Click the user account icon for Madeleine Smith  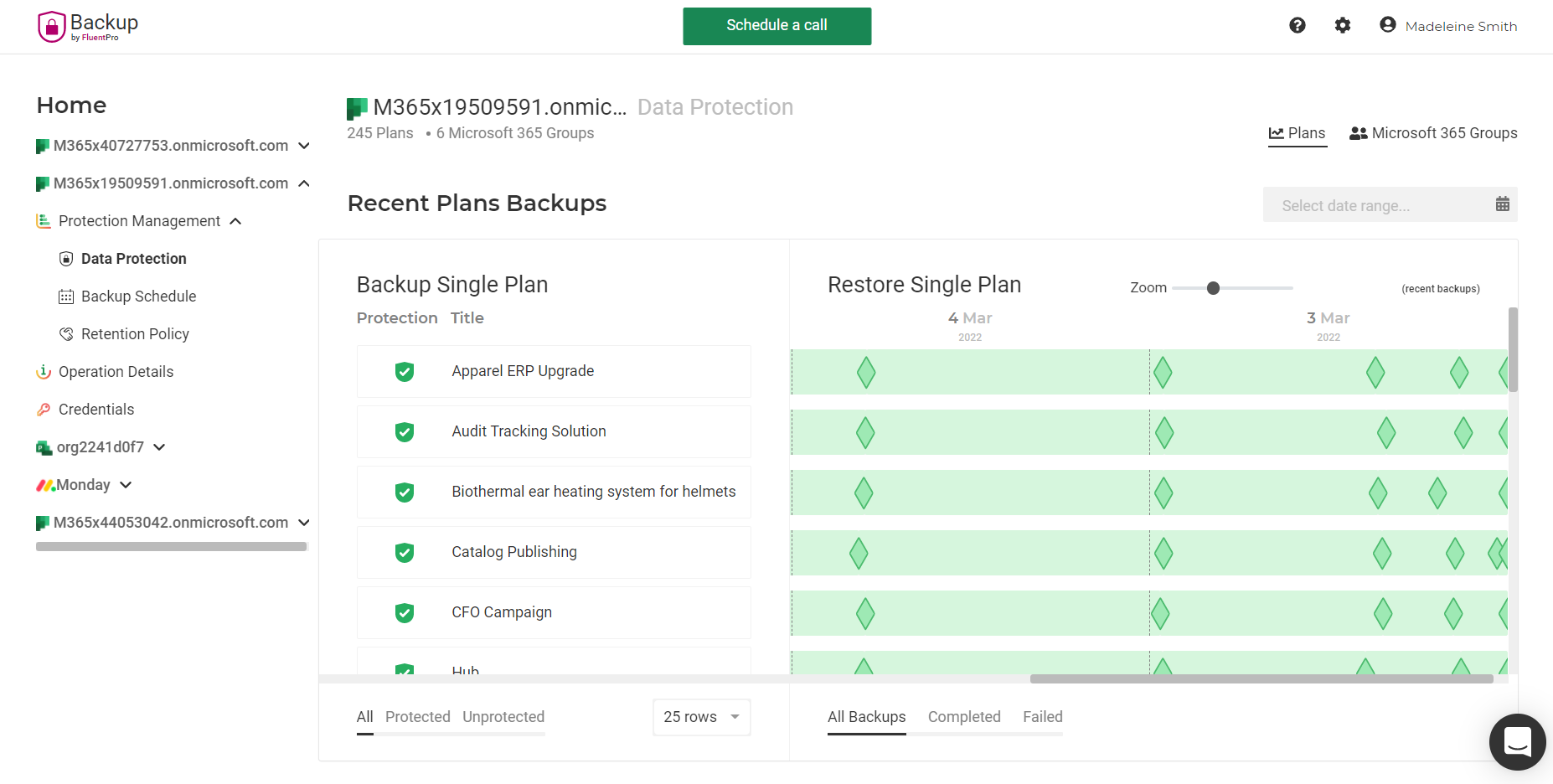[x=1388, y=24]
